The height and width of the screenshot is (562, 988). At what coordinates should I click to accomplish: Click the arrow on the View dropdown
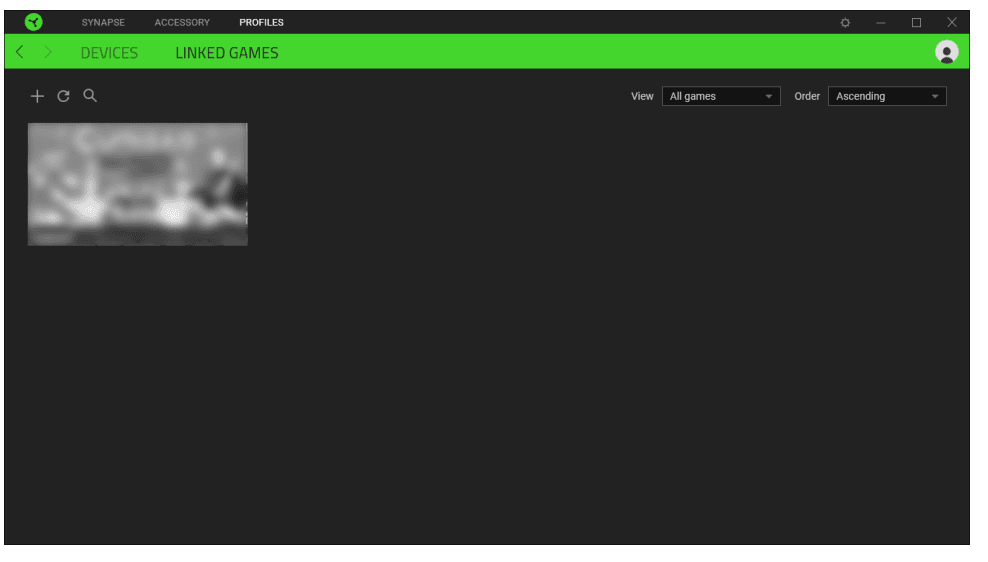(x=769, y=97)
